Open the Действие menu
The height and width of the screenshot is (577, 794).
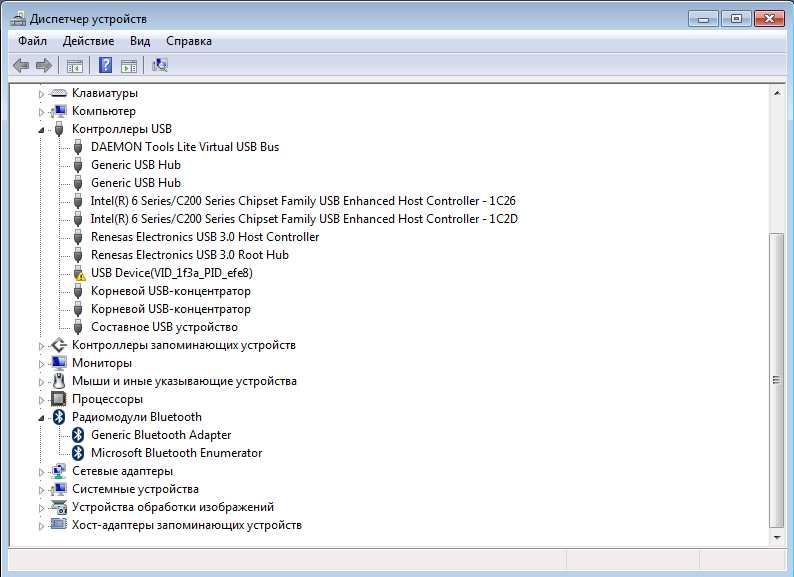pyautogui.click(x=89, y=41)
